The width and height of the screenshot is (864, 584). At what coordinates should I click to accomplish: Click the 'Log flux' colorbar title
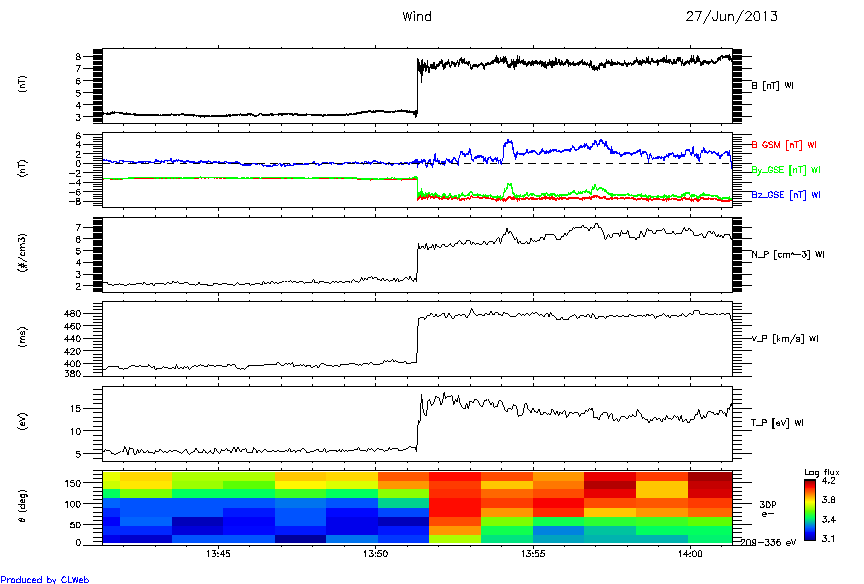(x=822, y=472)
